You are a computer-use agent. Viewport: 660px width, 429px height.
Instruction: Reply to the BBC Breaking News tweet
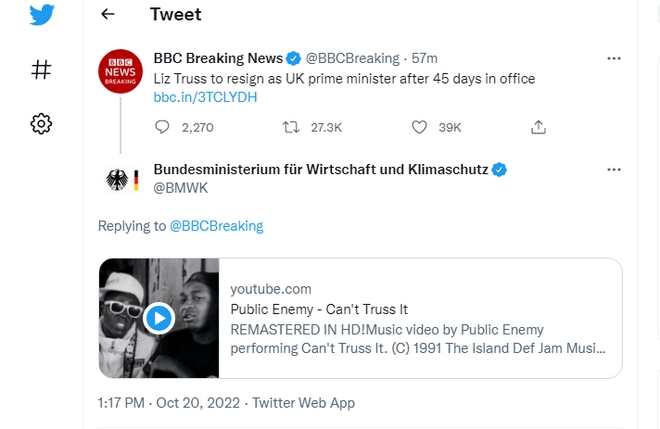coord(164,127)
